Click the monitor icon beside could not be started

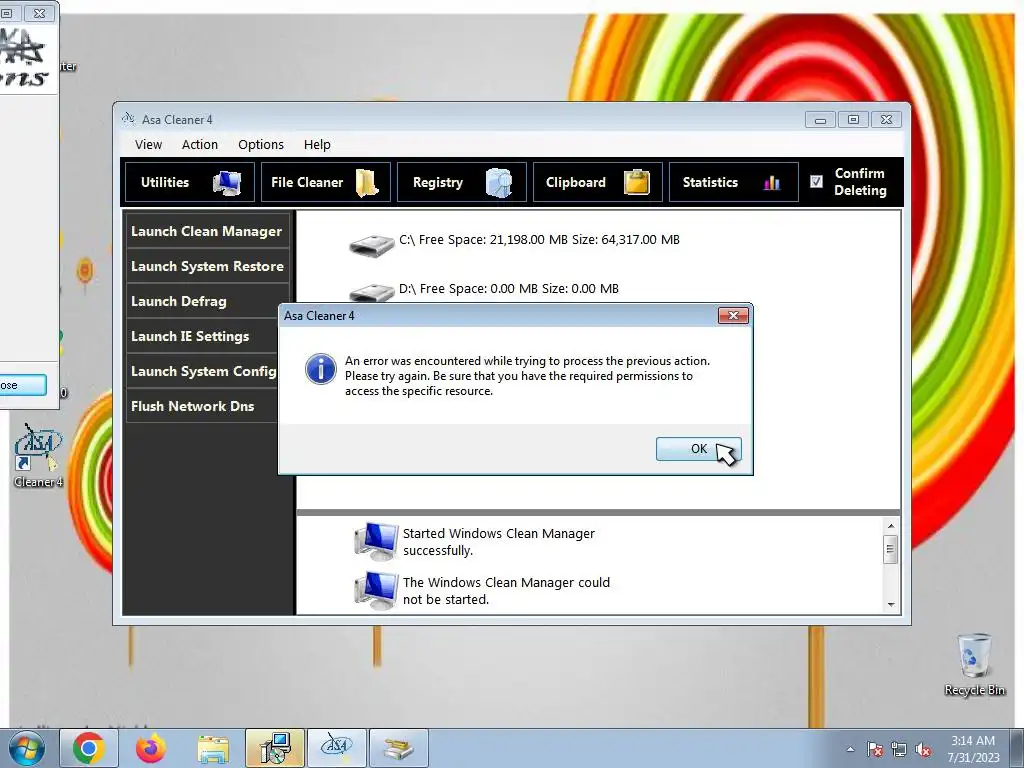pos(376,590)
